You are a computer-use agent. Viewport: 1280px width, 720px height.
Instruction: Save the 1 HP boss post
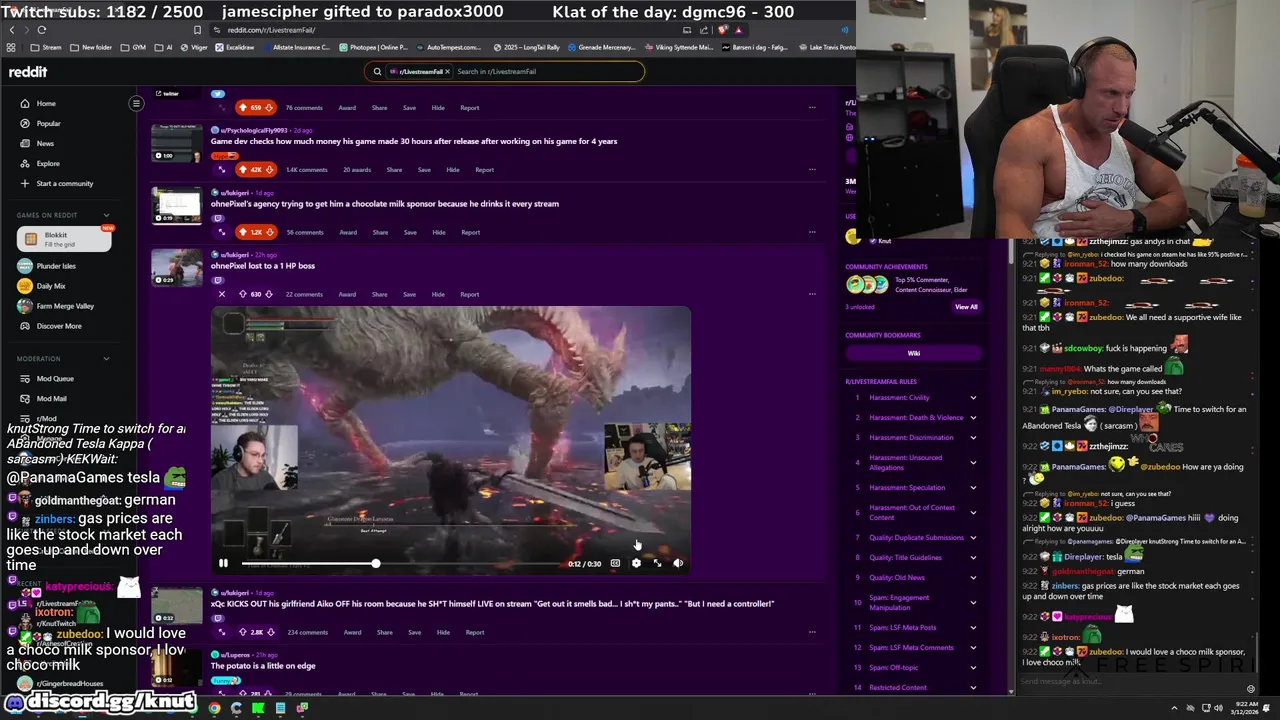409,294
